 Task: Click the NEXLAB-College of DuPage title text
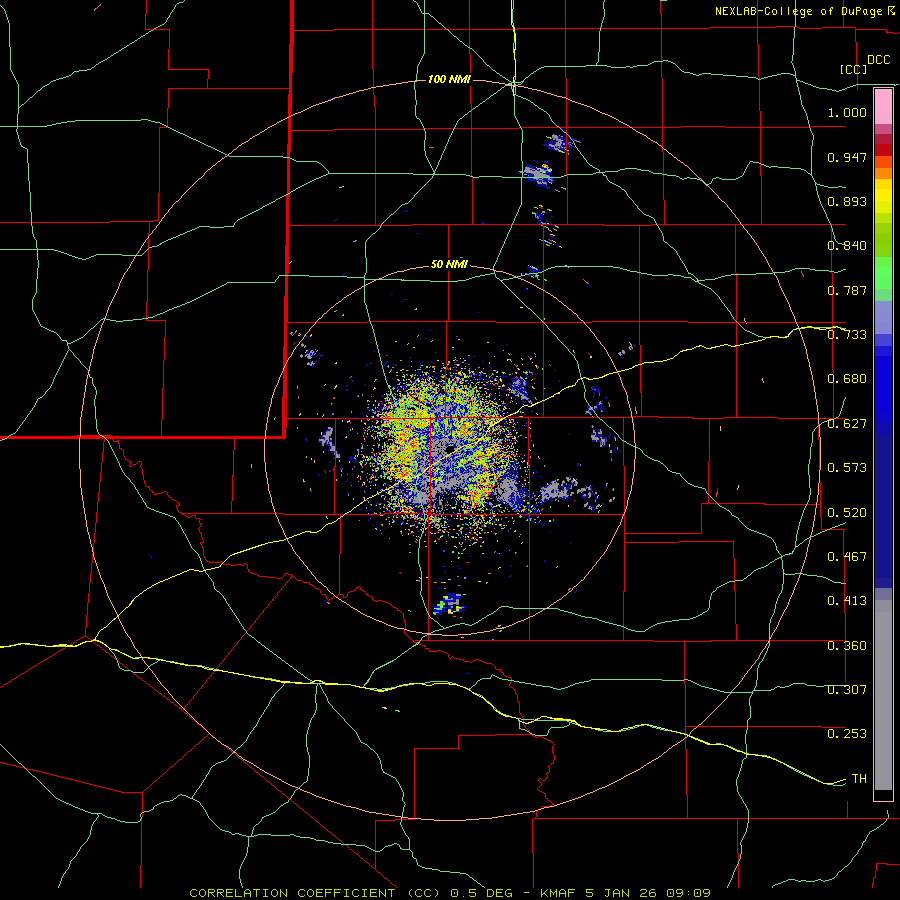coord(798,11)
